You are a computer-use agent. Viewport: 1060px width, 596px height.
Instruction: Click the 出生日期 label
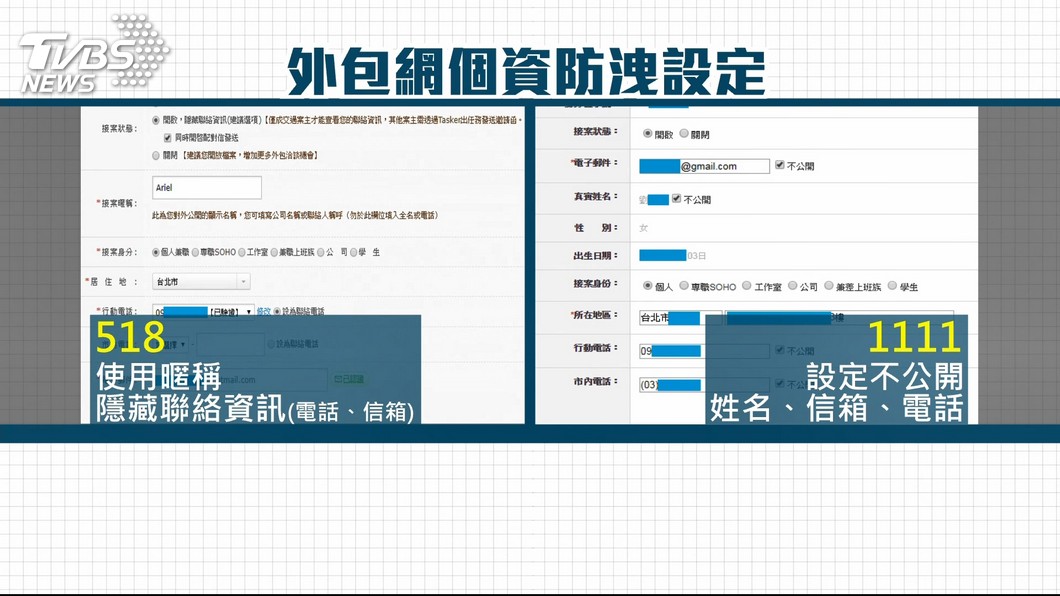pos(595,255)
